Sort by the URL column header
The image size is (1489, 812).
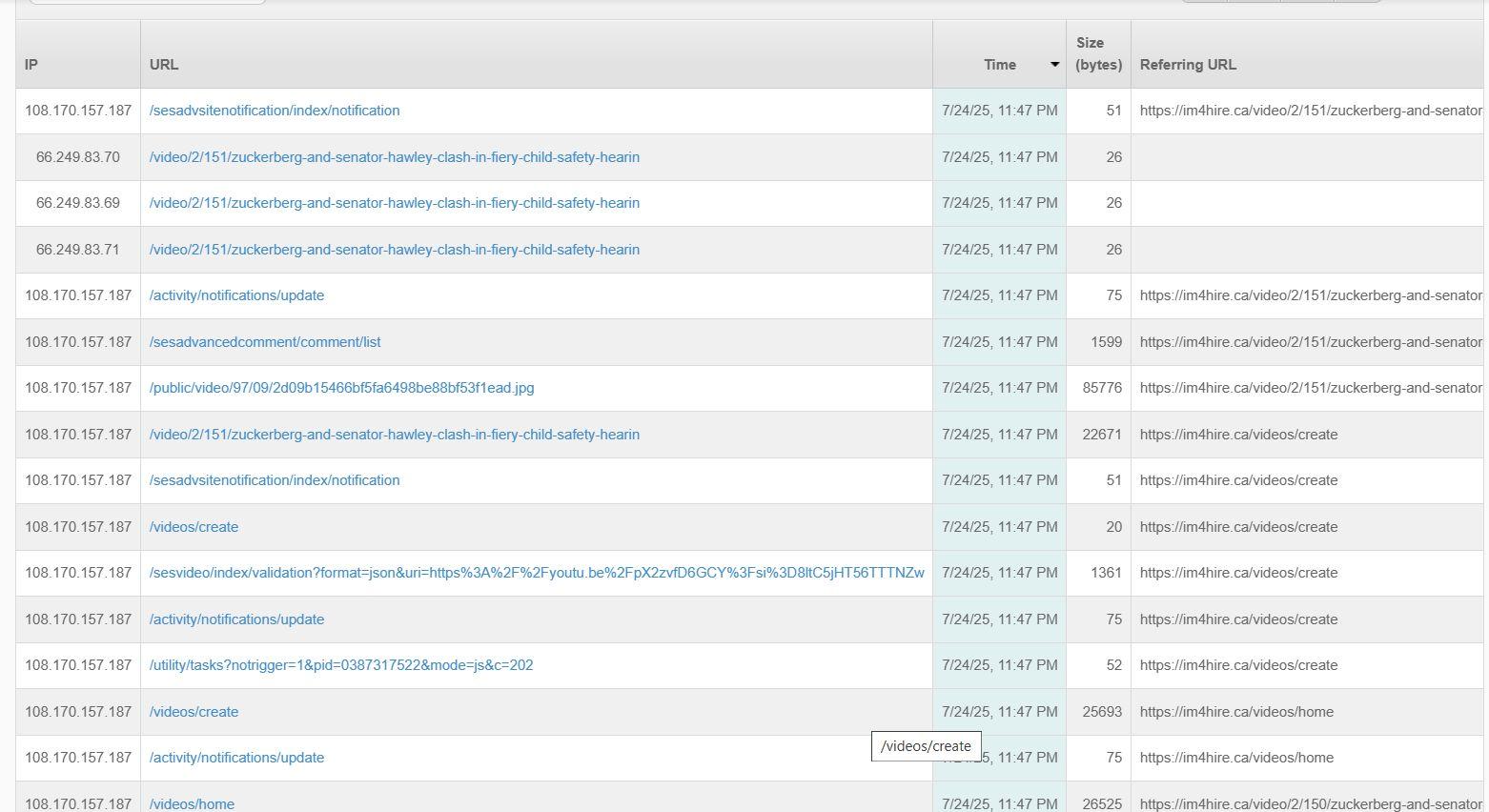(x=164, y=65)
